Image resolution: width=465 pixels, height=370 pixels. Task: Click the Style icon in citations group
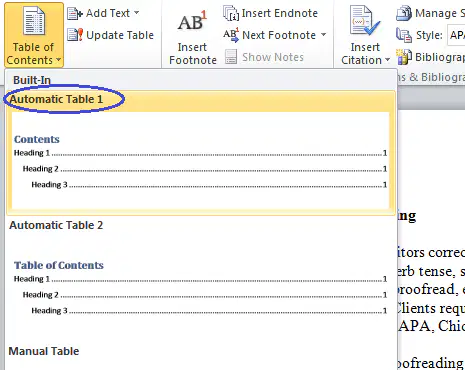point(404,35)
